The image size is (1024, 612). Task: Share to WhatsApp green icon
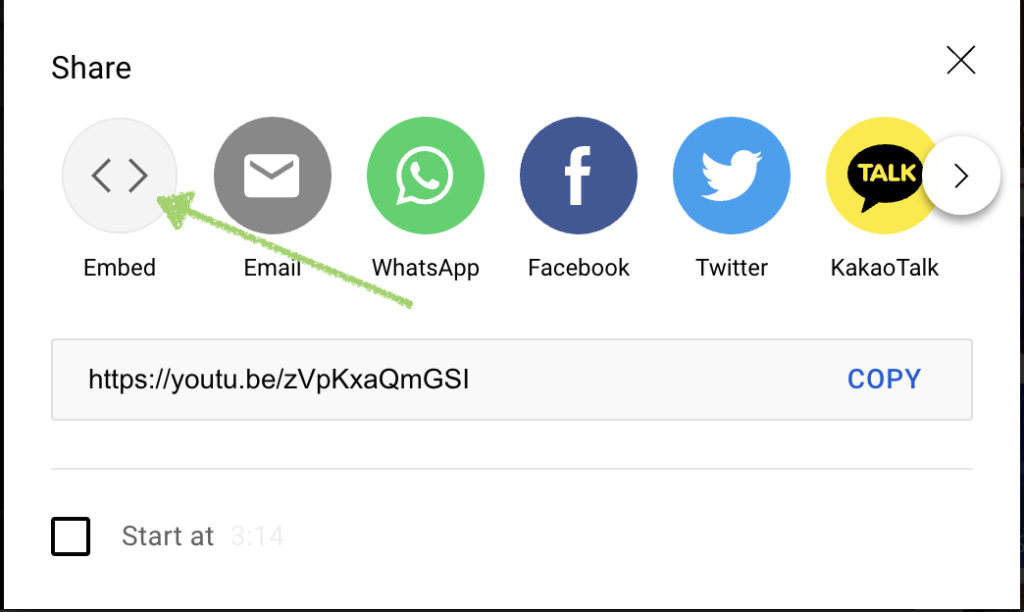(x=426, y=175)
